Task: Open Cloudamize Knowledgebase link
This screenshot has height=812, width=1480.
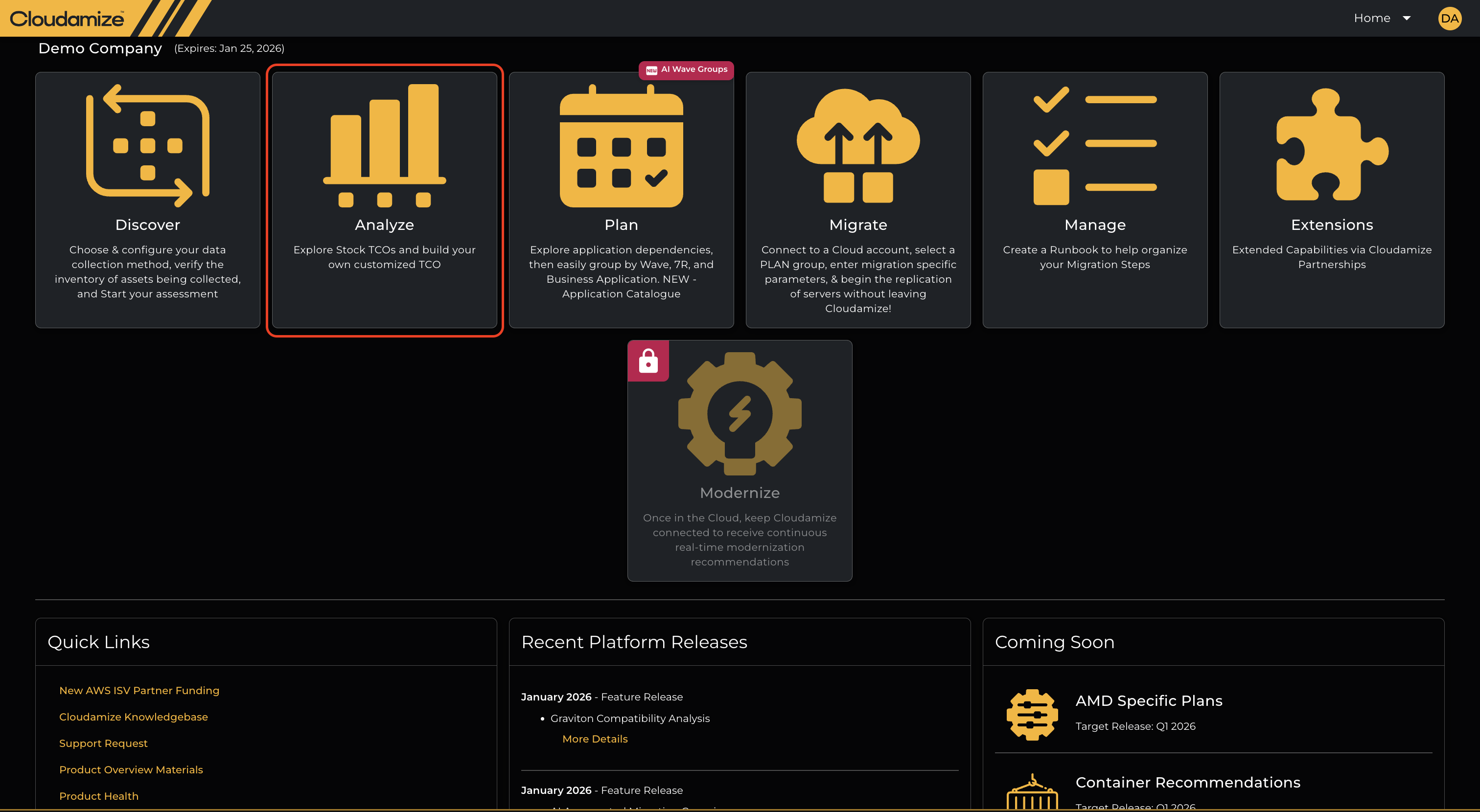Action: [x=133, y=717]
